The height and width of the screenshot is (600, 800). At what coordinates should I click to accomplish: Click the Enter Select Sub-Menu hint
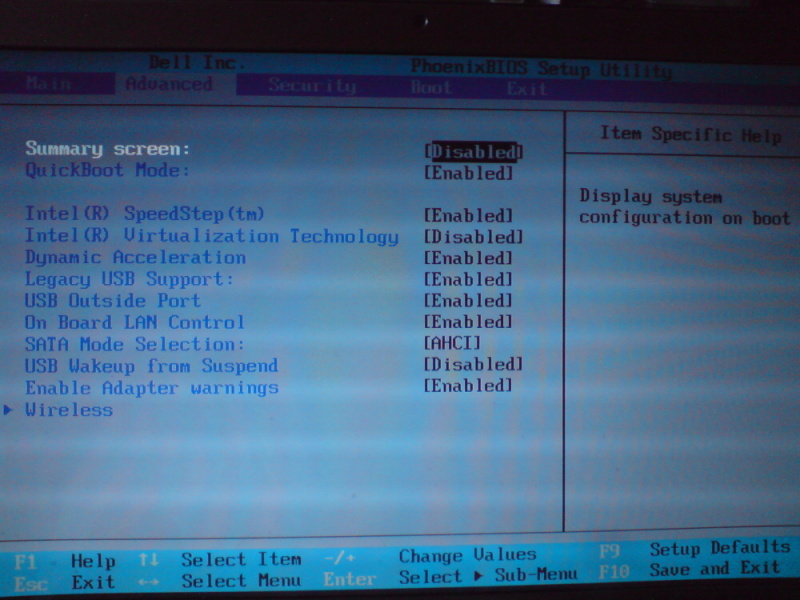tap(451, 577)
